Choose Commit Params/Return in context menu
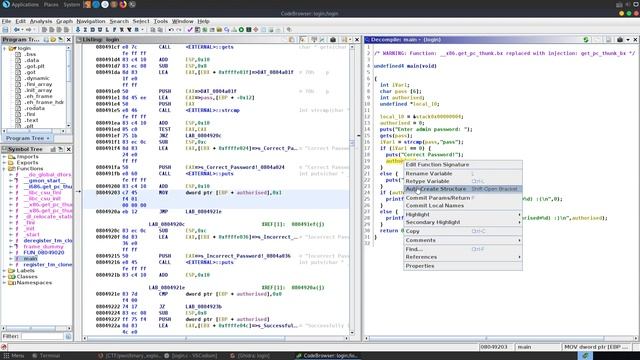 click(x=463, y=198)
